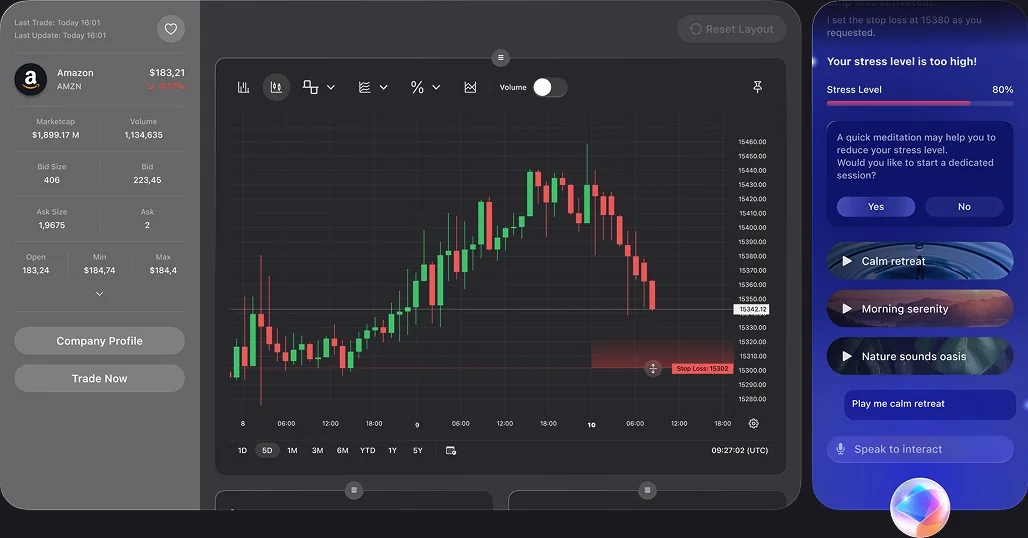This screenshot has width=1028, height=538.
Task: Click the Min value $184,74
Action: [100, 271]
